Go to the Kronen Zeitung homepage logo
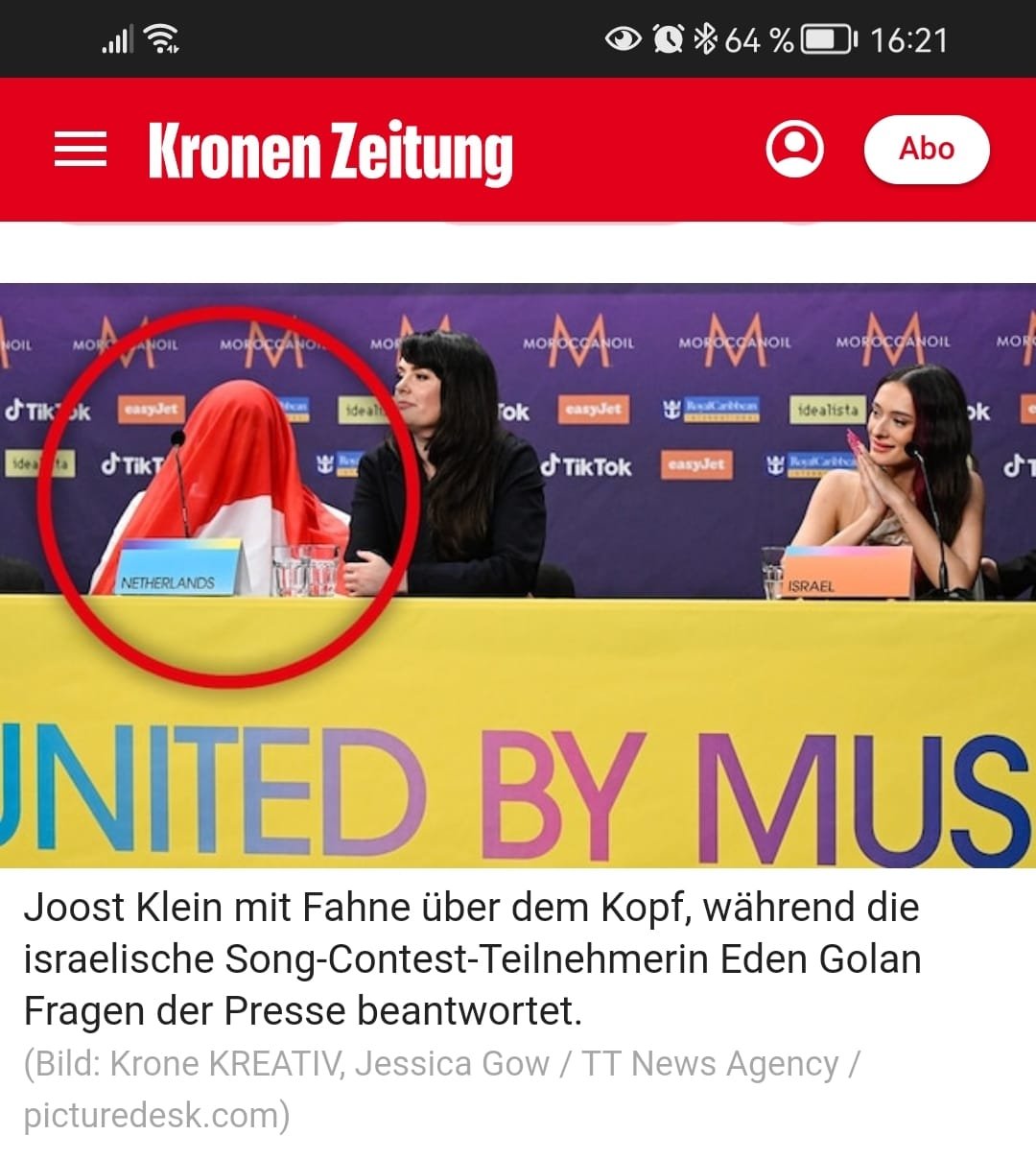Image resolution: width=1036 pixels, height=1159 pixels. pyautogui.click(x=331, y=152)
